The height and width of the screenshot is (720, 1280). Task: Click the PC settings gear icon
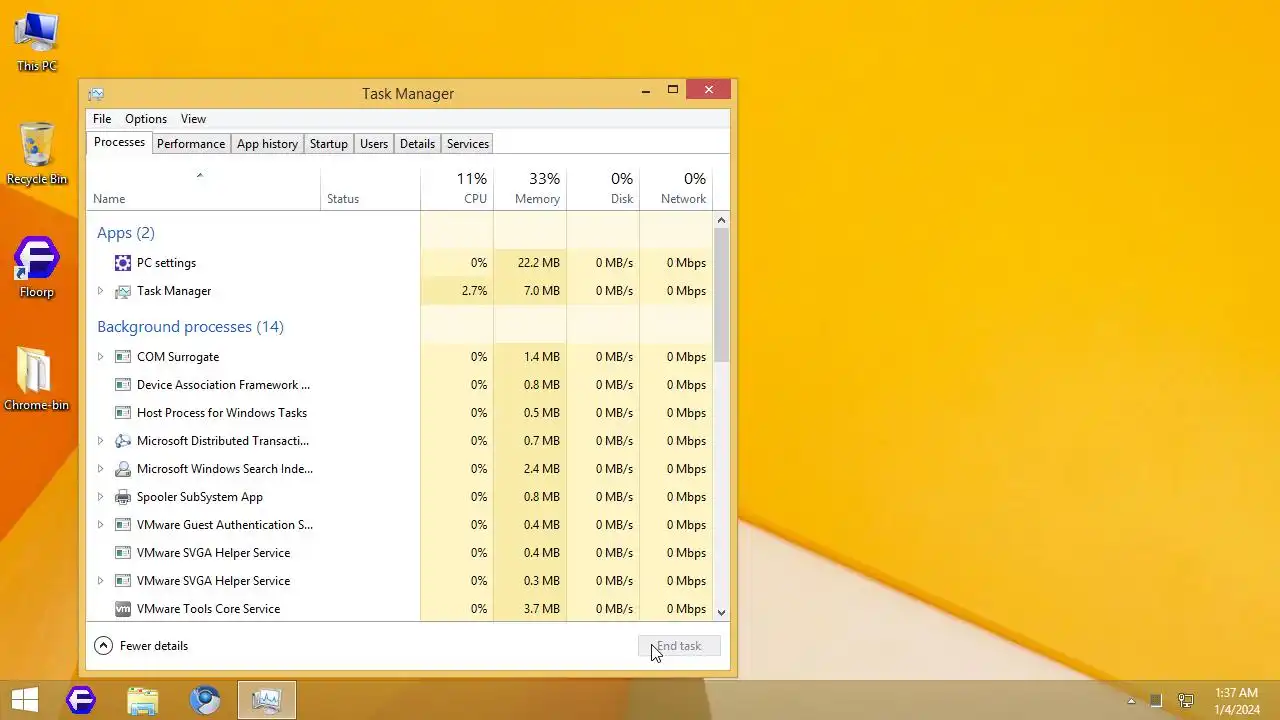123,263
